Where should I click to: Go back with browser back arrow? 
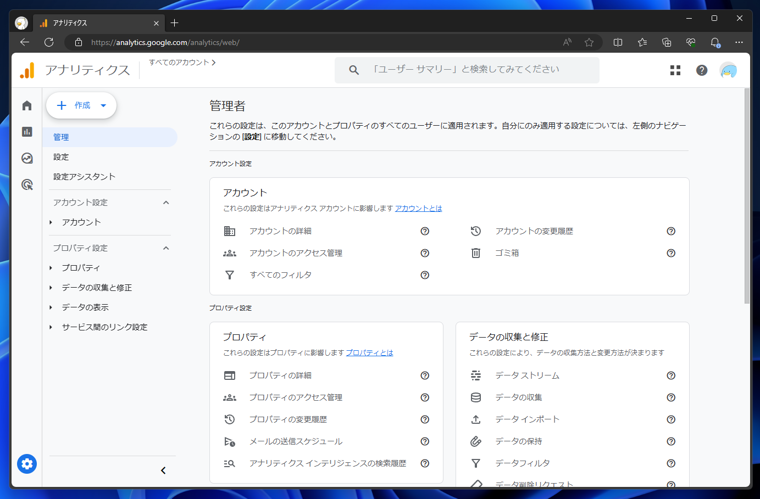24,42
